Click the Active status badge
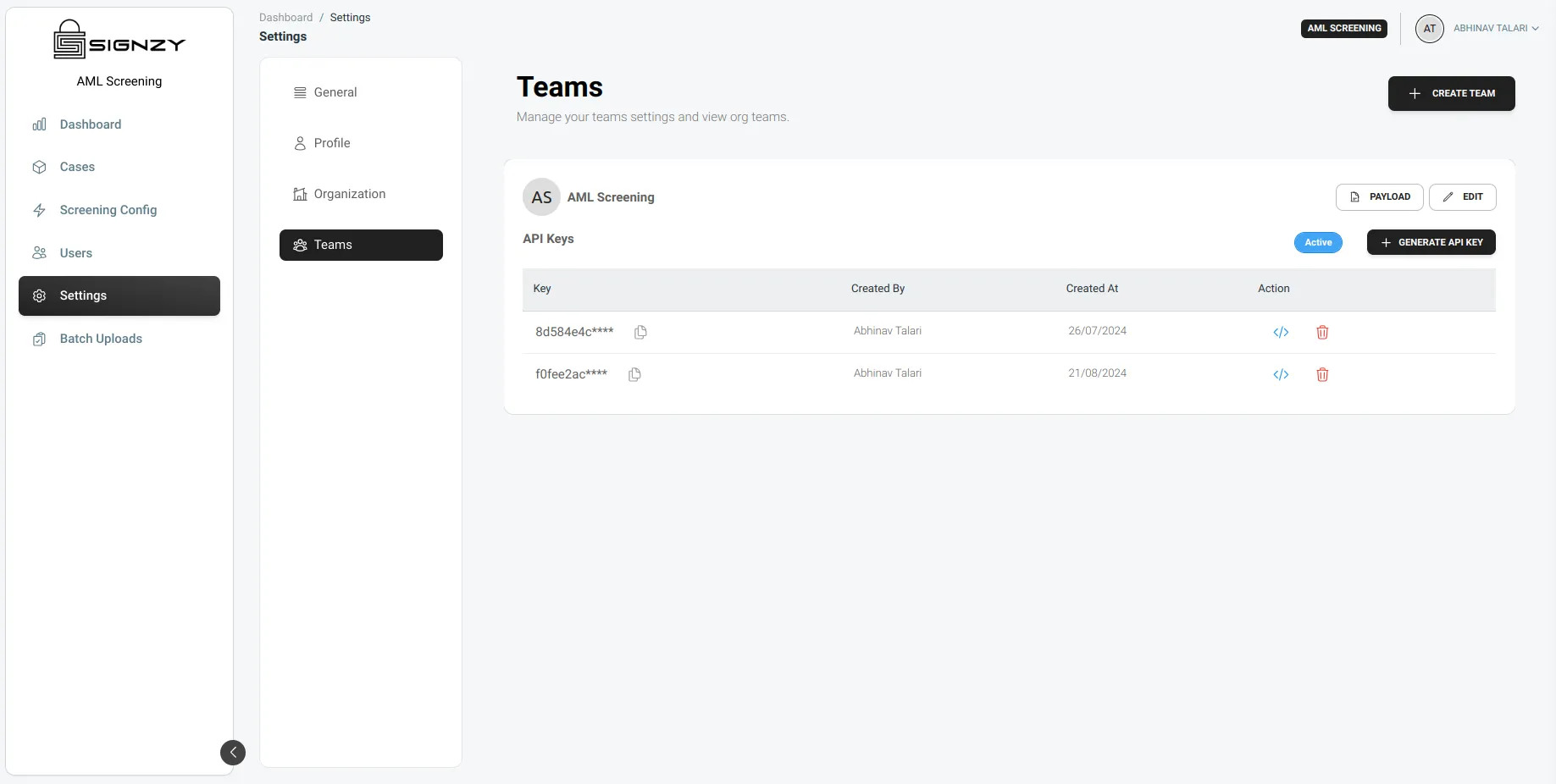Viewport: 1556px width, 784px height. [x=1318, y=242]
